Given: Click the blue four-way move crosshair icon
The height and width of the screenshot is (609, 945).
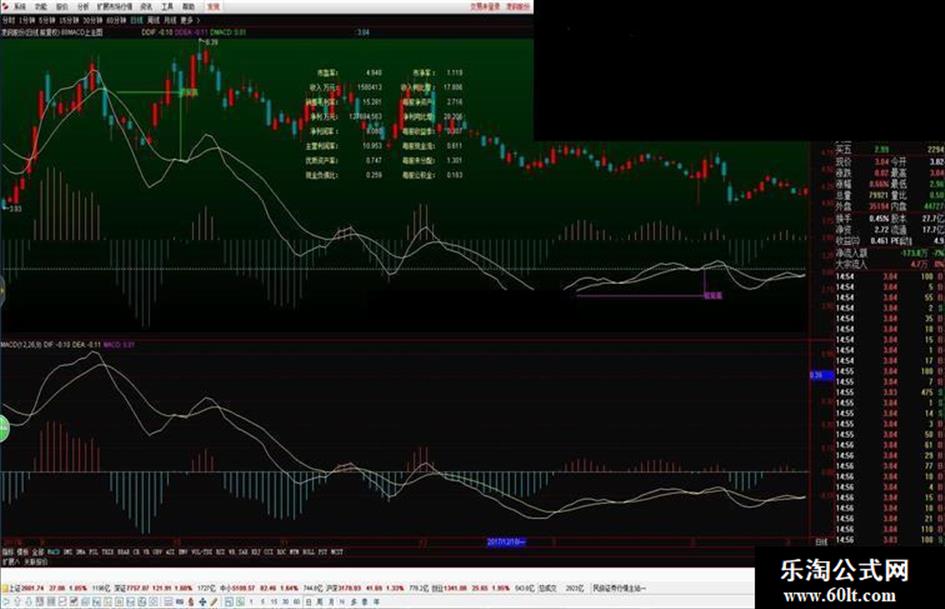Looking at the screenshot, I should point(202,602).
